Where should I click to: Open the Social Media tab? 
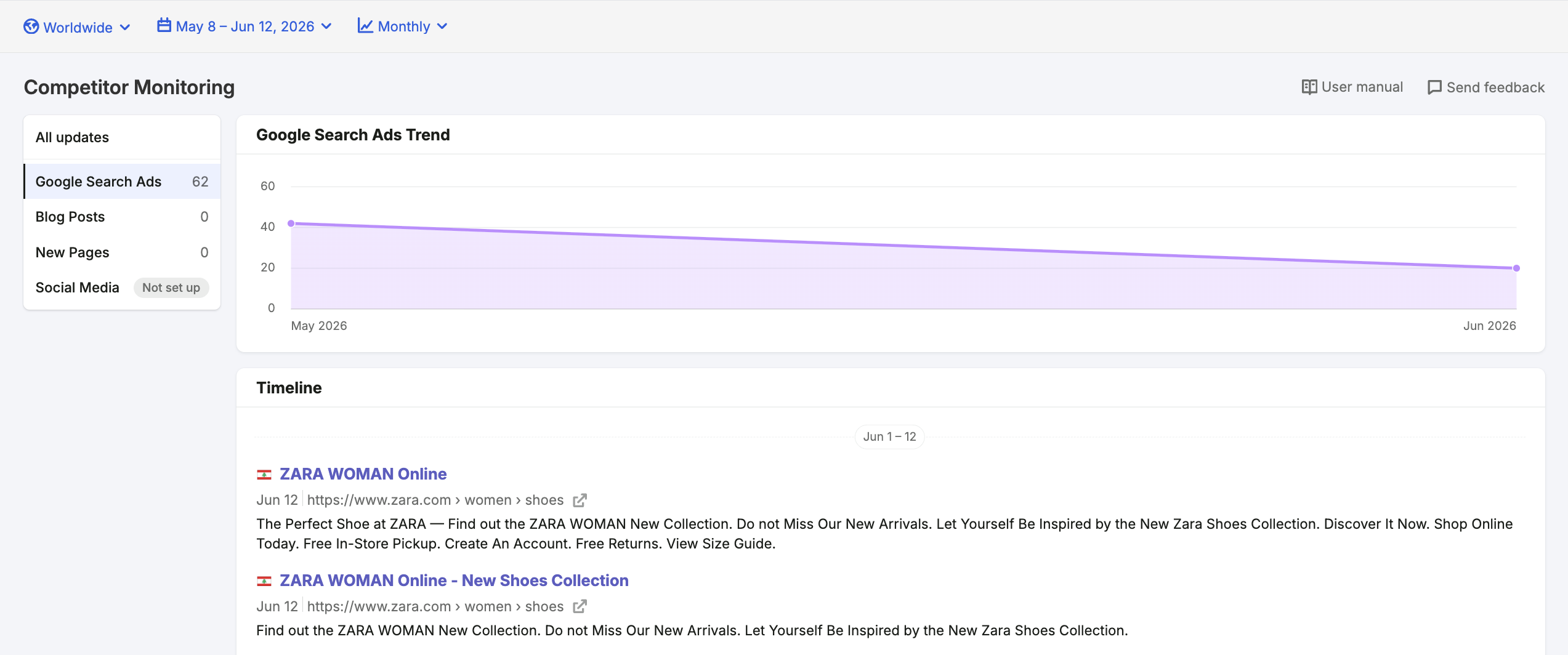click(x=122, y=287)
